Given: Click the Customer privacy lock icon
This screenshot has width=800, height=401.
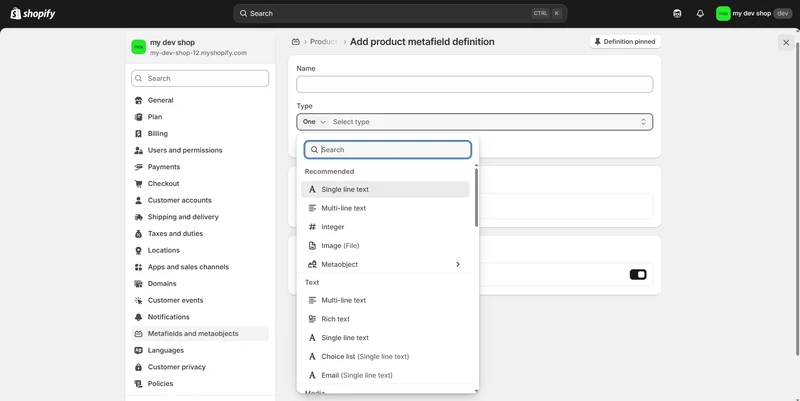Looking at the screenshot, I should (x=138, y=367).
